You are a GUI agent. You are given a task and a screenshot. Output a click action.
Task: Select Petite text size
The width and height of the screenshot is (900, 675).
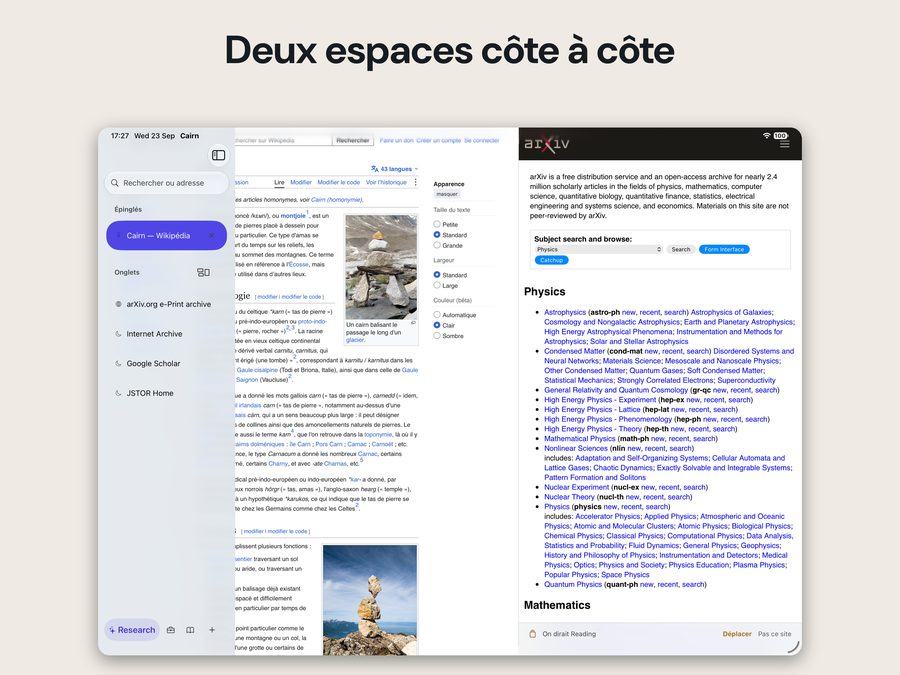437,224
